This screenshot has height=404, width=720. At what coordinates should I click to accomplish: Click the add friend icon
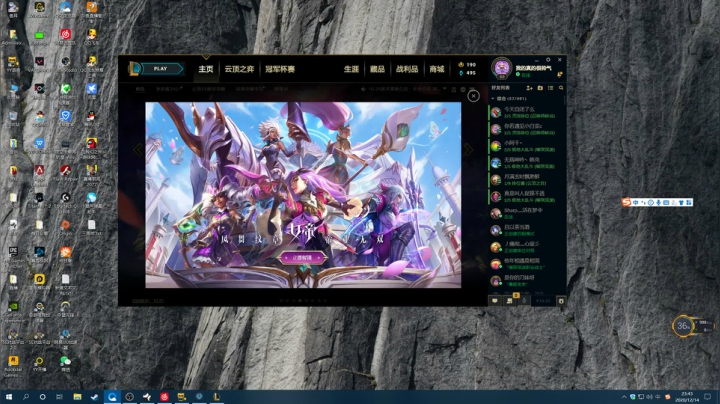(x=529, y=88)
